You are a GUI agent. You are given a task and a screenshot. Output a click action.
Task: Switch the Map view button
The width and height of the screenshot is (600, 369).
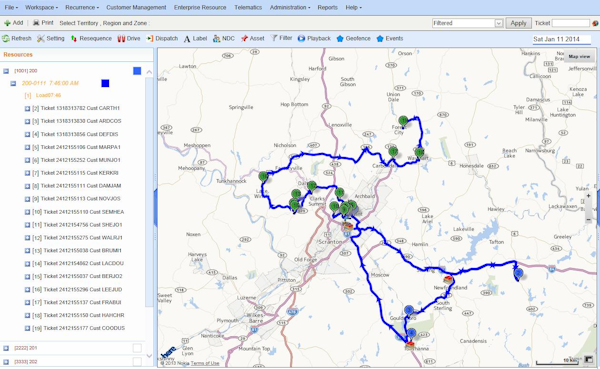579,57
